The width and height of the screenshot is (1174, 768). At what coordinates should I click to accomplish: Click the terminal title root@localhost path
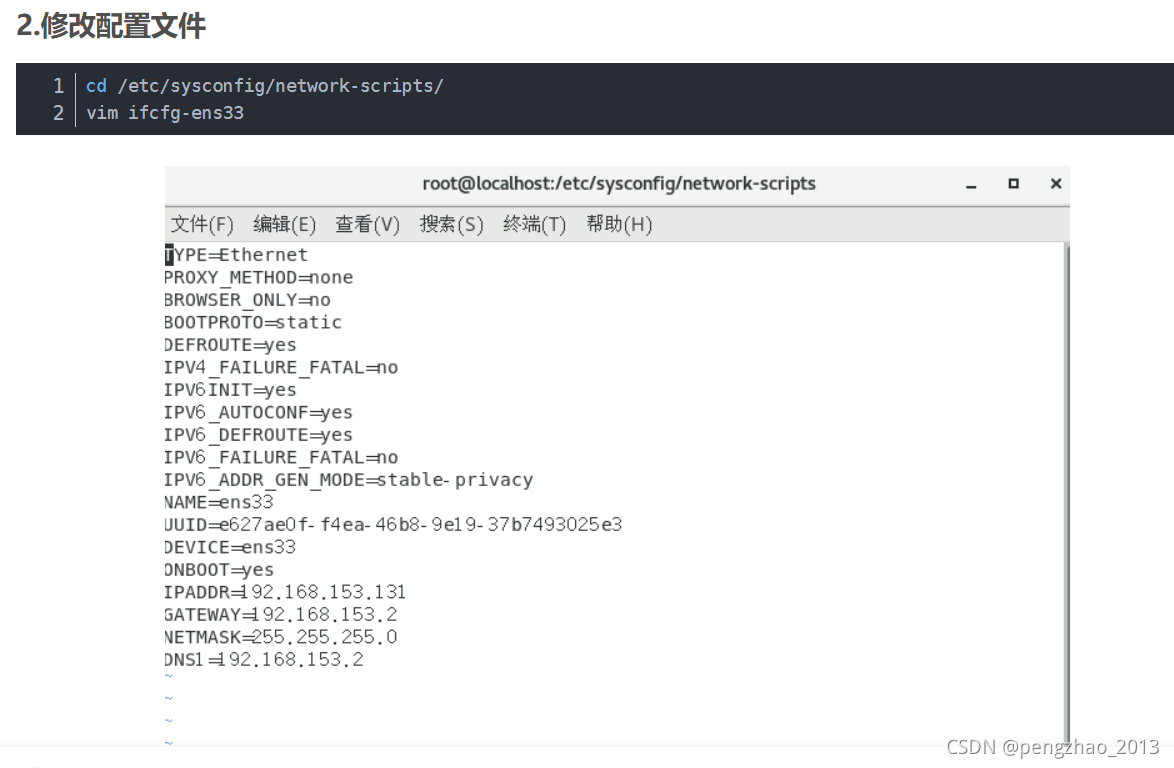[618, 183]
